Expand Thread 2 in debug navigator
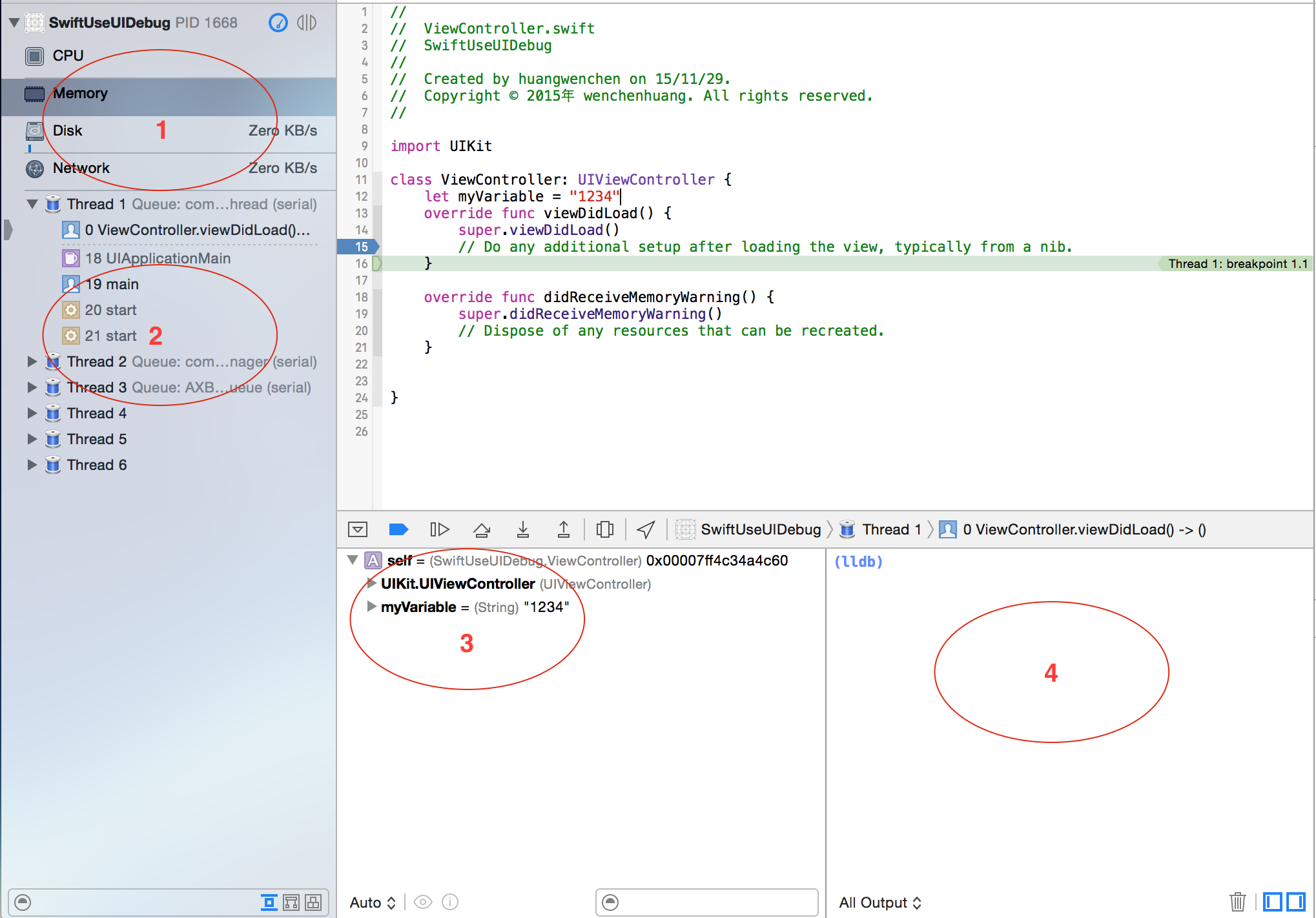Viewport: 1316px width, 918px height. tap(32, 362)
